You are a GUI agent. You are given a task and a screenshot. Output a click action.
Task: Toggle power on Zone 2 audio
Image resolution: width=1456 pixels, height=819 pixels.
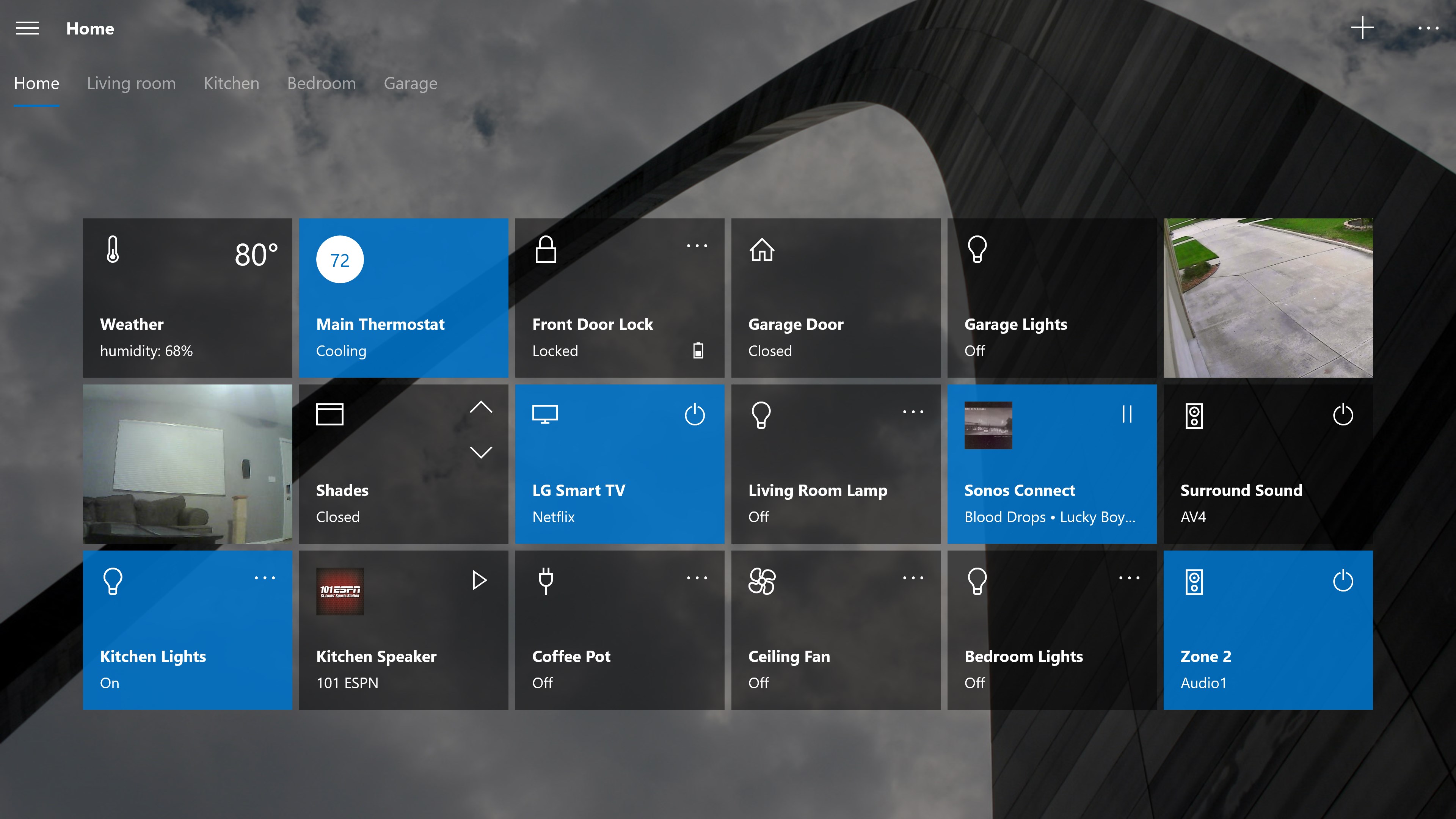(x=1343, y=580)
